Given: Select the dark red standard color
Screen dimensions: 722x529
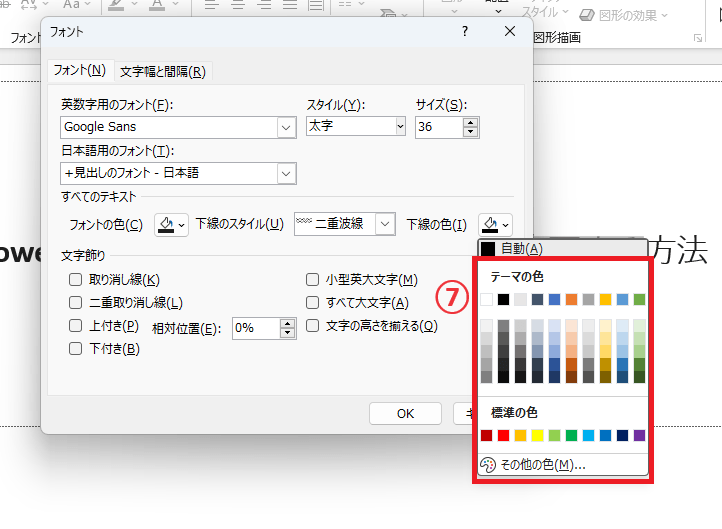Looking at the screenshot, I should coord(486,436).
